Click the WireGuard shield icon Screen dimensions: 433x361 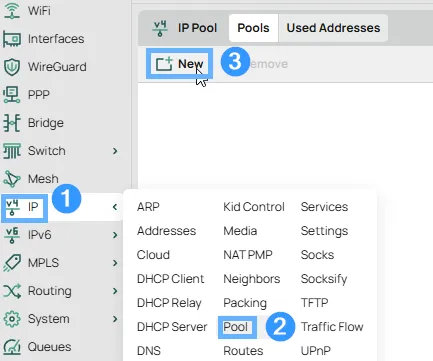tap(12, 67)
